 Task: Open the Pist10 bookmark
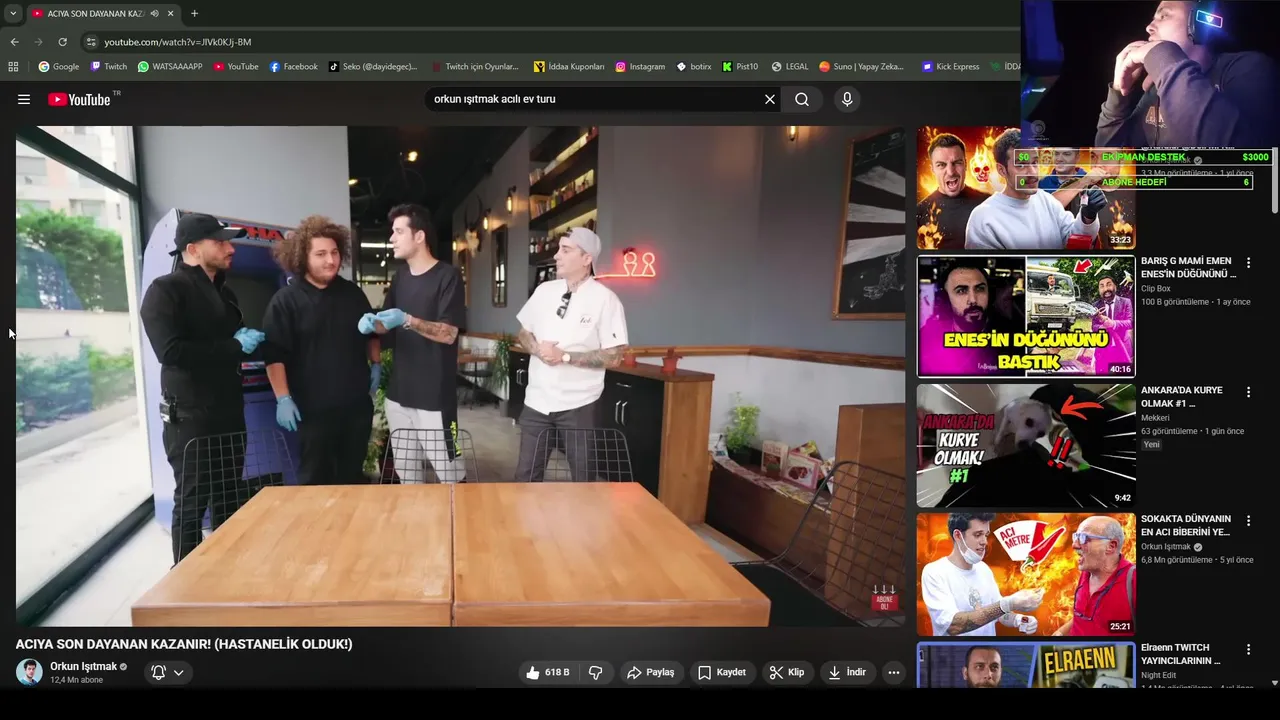[740, 67]
